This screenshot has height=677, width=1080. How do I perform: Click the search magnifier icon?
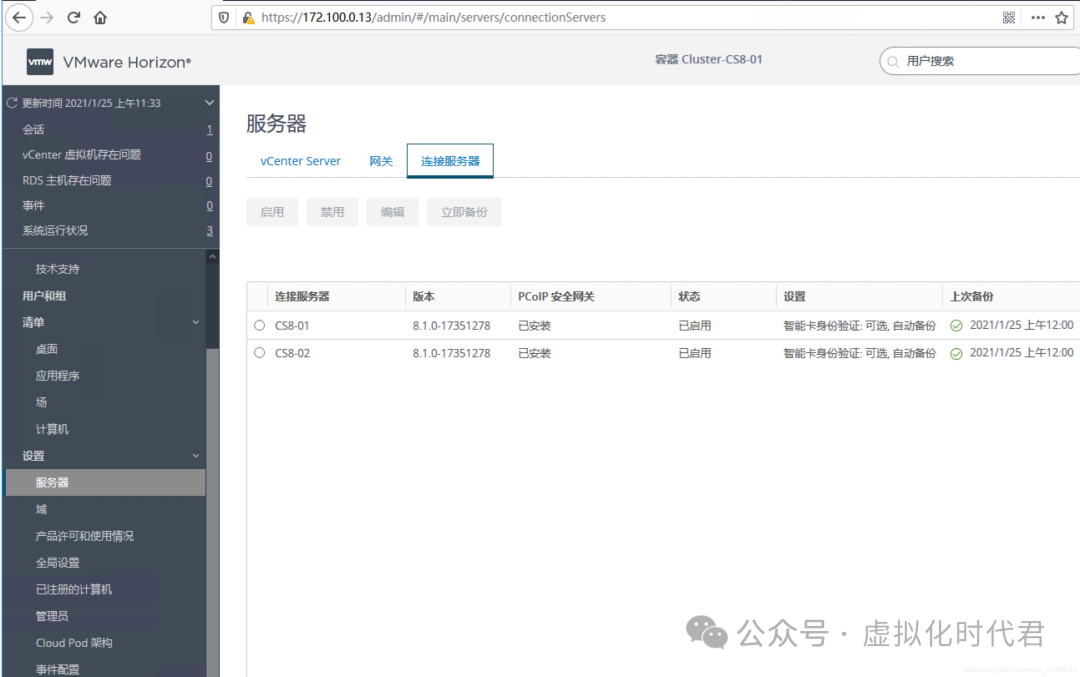point(893,61)
